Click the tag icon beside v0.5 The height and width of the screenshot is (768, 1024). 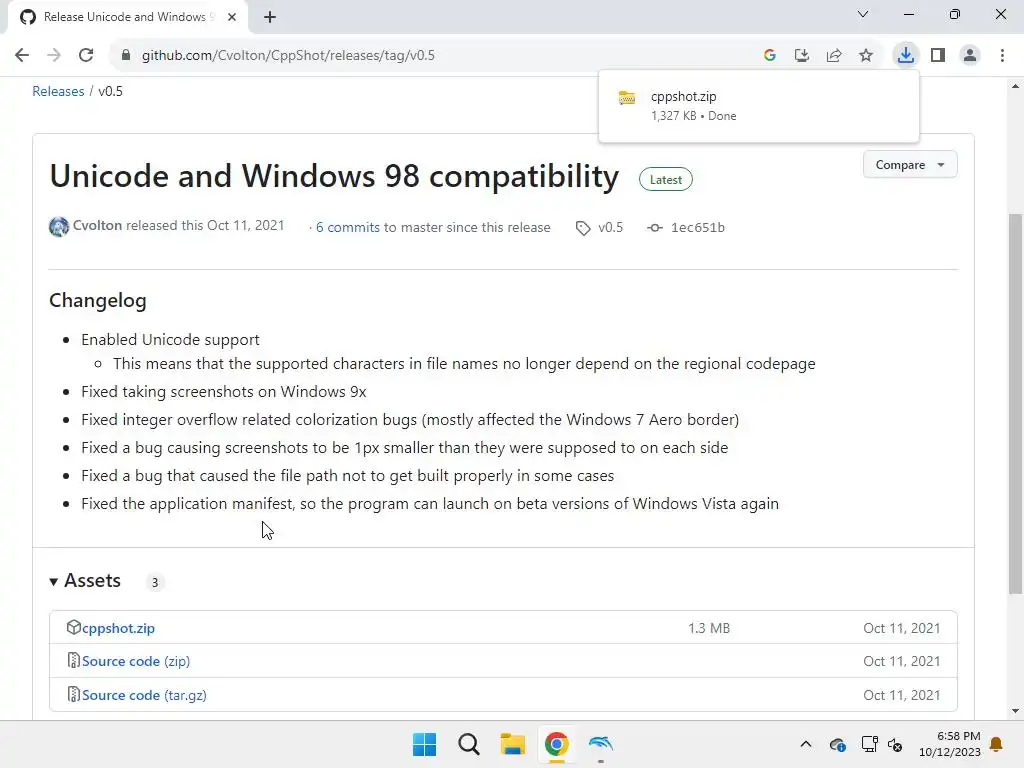[583, 228]
